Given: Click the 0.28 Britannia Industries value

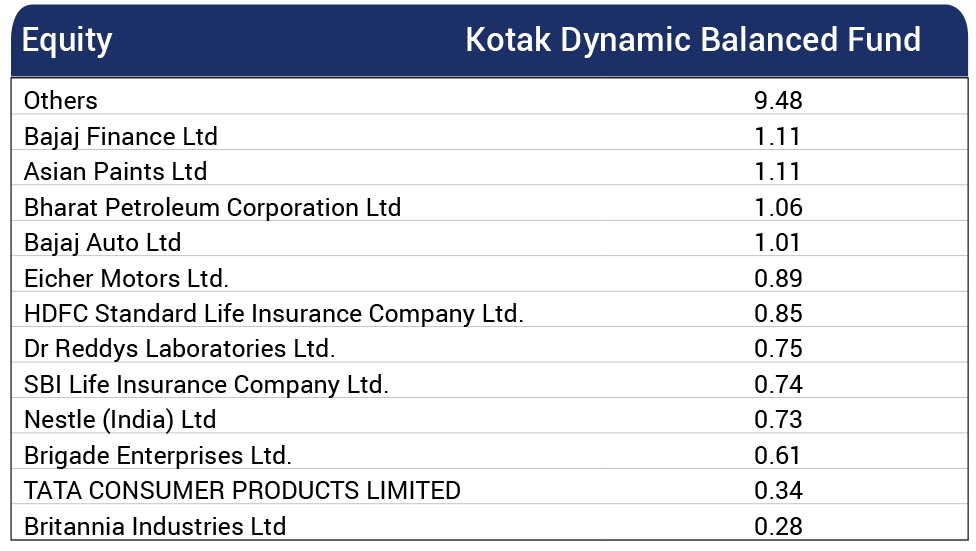Looking at the screenshot, I should [x=778, y=527].
